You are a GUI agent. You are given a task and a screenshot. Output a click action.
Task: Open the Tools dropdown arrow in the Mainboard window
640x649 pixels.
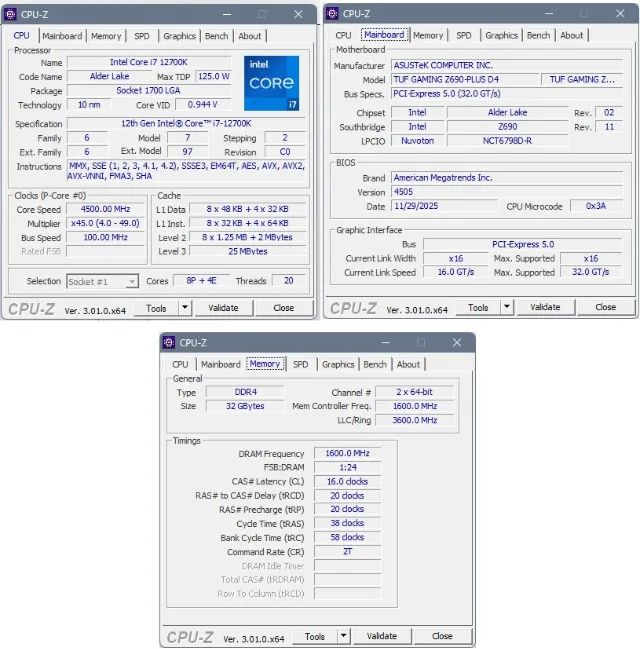[507, 307]
